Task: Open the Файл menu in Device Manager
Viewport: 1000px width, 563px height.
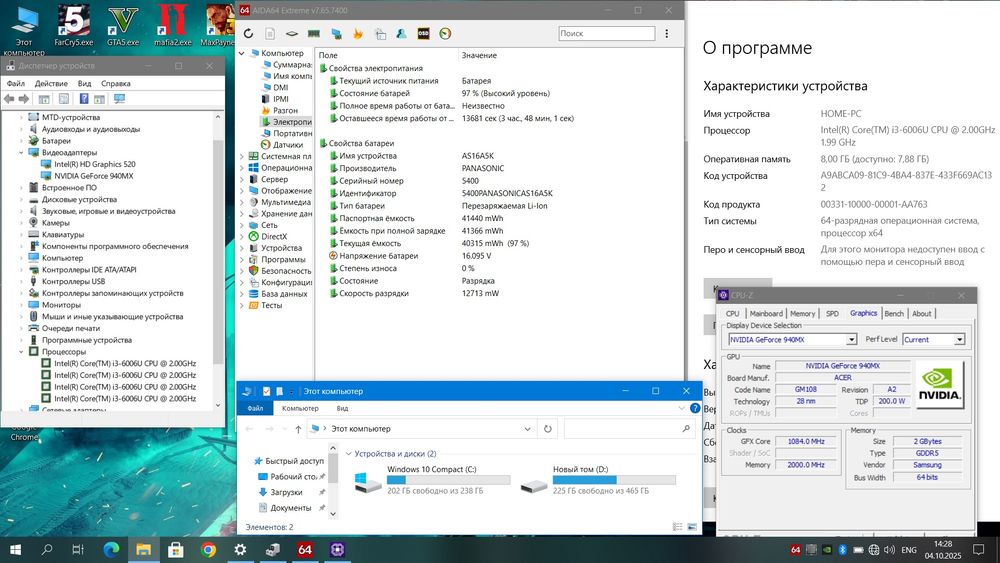Action: point(15,84)
